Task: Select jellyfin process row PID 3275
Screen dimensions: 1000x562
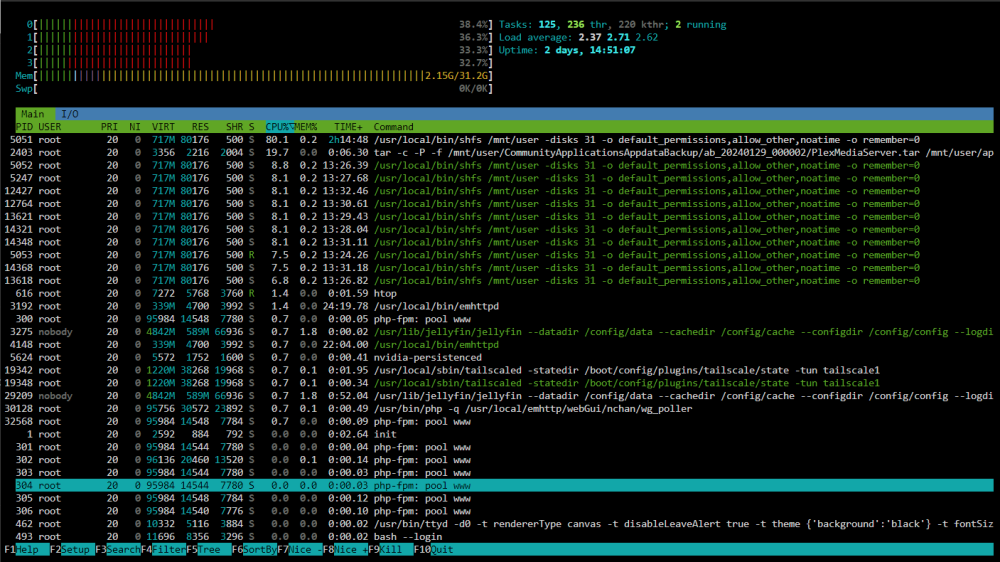Action: [500, 332]
